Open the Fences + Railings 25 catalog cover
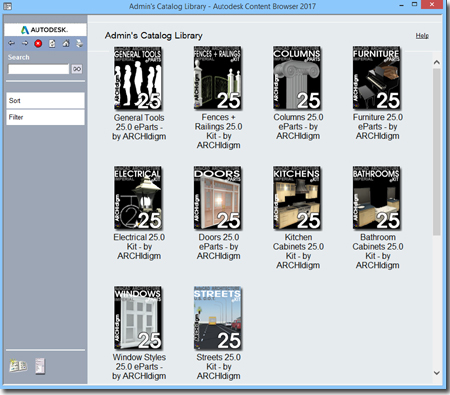The height and width of the screenshot is (395, 450). pos(218,78)
